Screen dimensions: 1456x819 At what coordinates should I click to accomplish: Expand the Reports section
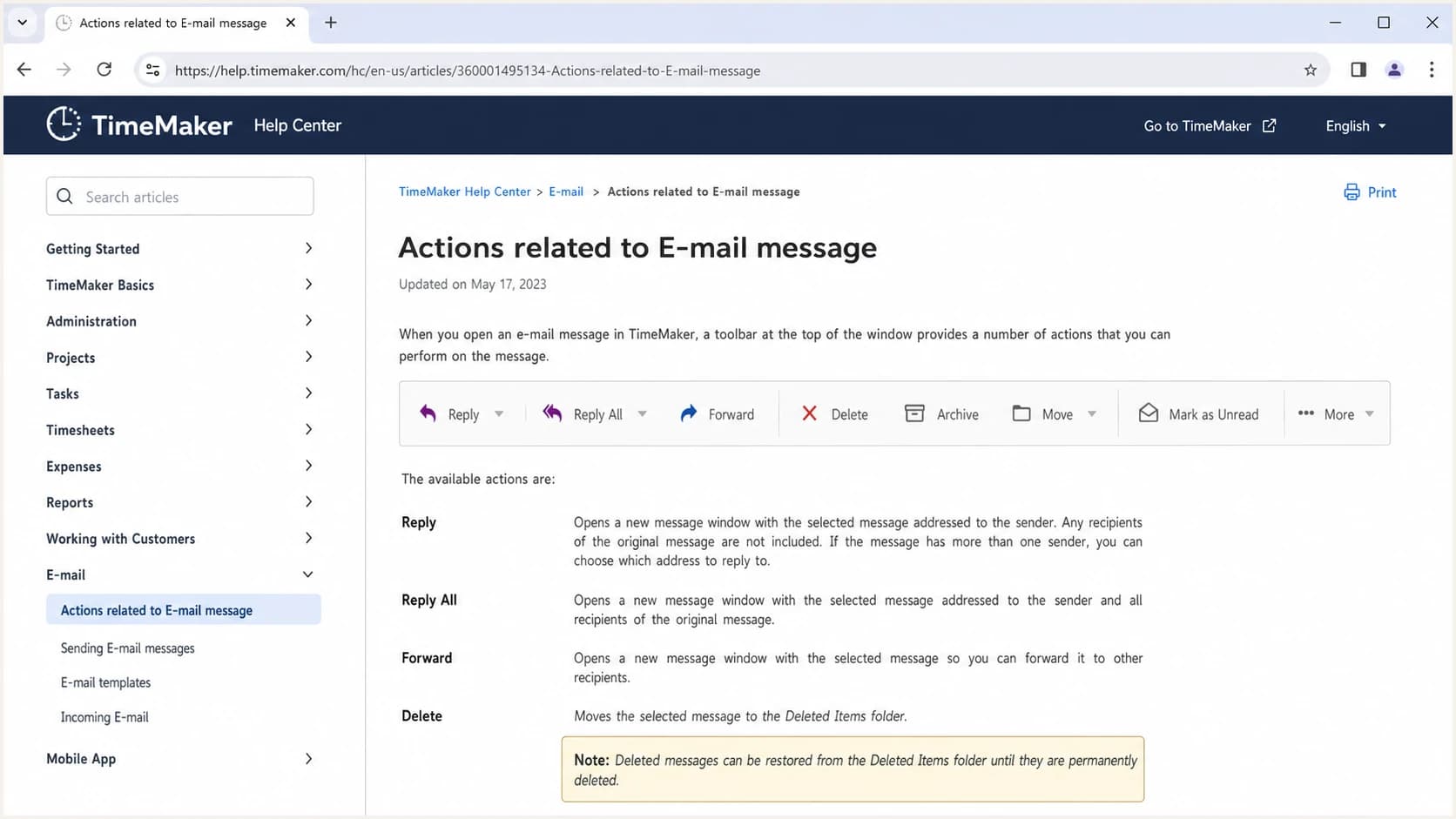308,502
